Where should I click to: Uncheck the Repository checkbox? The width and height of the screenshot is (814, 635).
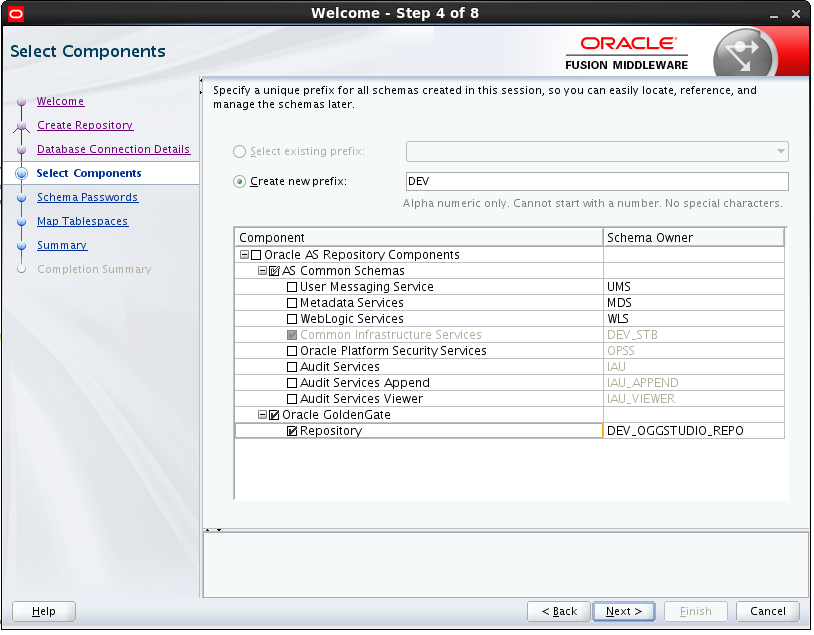(292, 431)
